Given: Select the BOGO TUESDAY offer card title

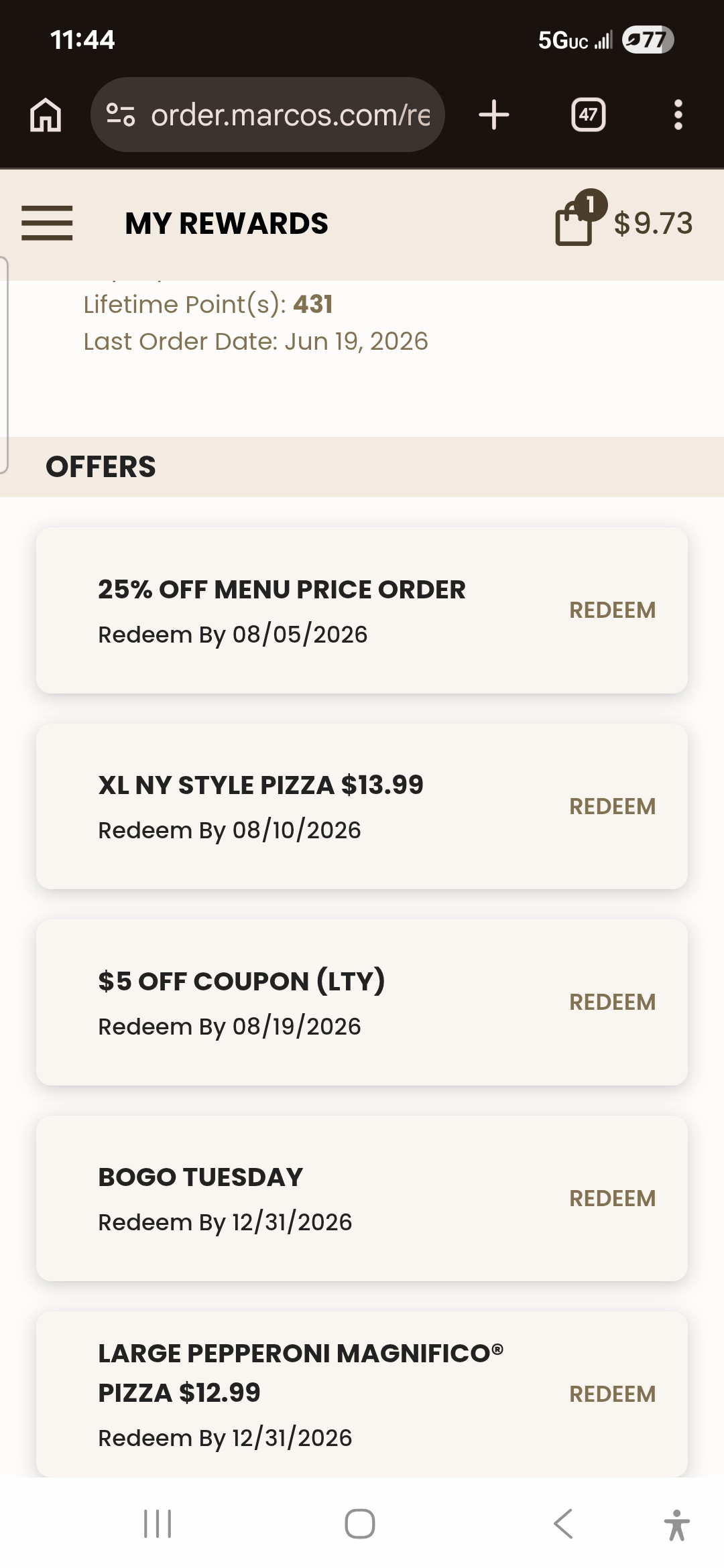Looking at the screenshot, I should 200,1177.
